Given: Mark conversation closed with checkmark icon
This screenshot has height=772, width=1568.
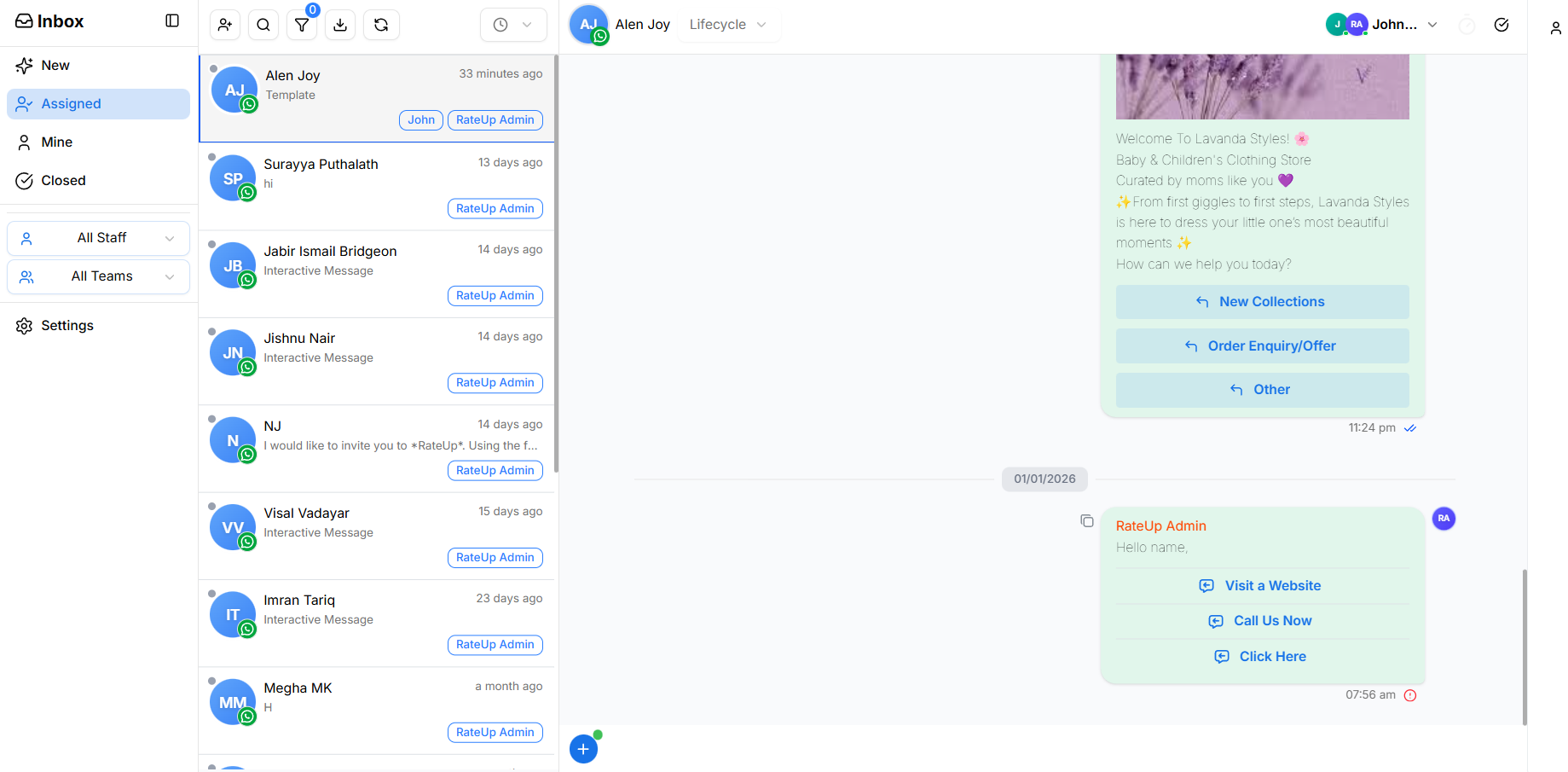Looking at the screenshot, I should (1501, 25).
